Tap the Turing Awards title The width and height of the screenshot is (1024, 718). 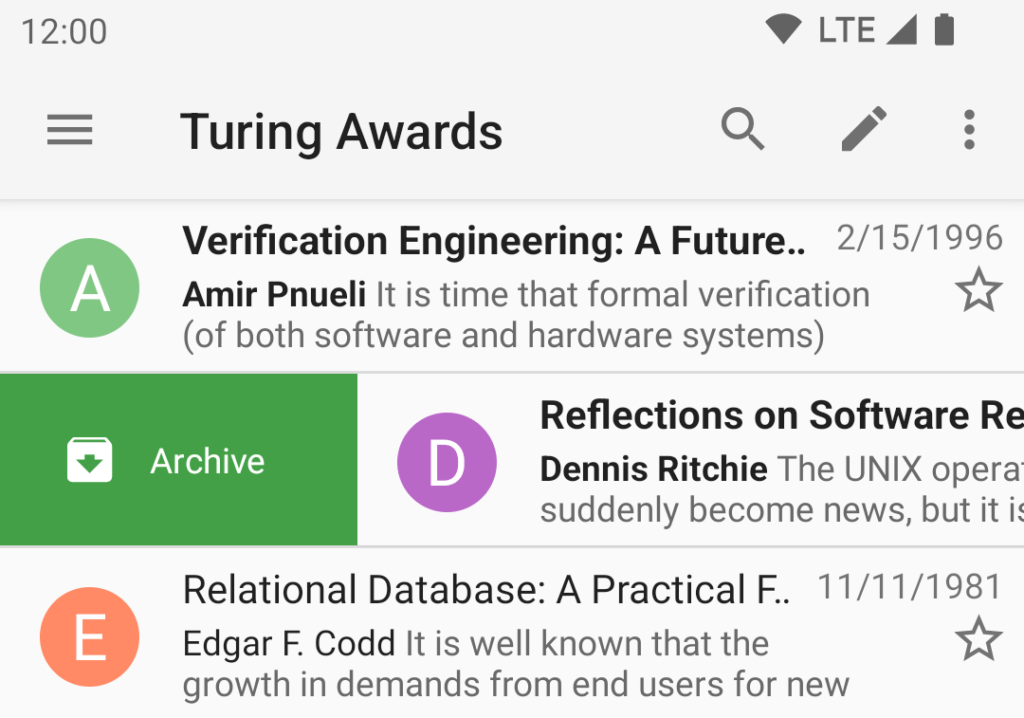pyautogui.click(x=341, y=132)
